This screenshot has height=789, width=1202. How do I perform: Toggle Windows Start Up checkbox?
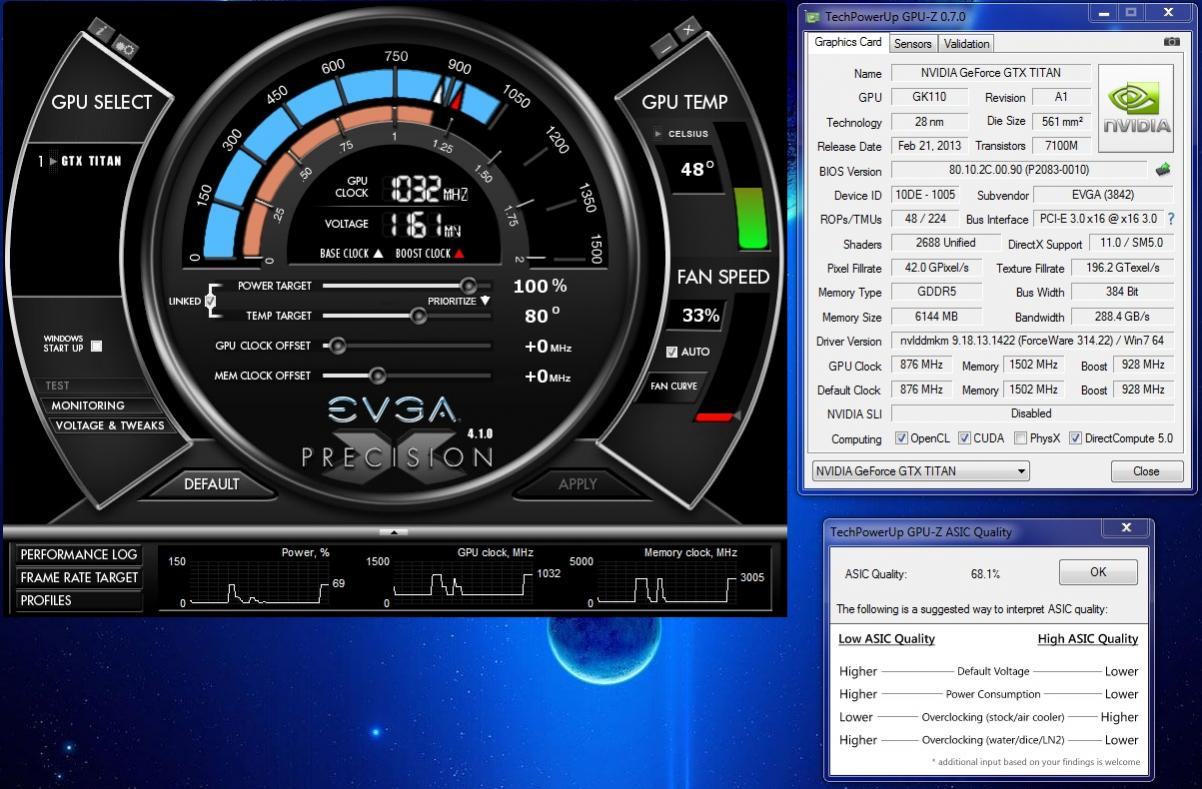96,346
